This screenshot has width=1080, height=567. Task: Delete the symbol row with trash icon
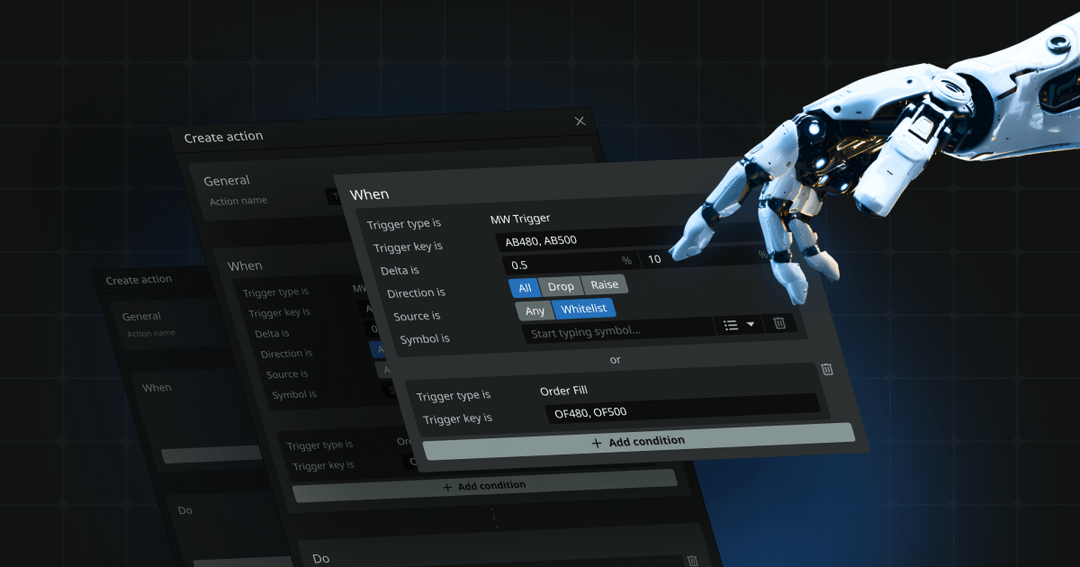click(x=779, y=322)
